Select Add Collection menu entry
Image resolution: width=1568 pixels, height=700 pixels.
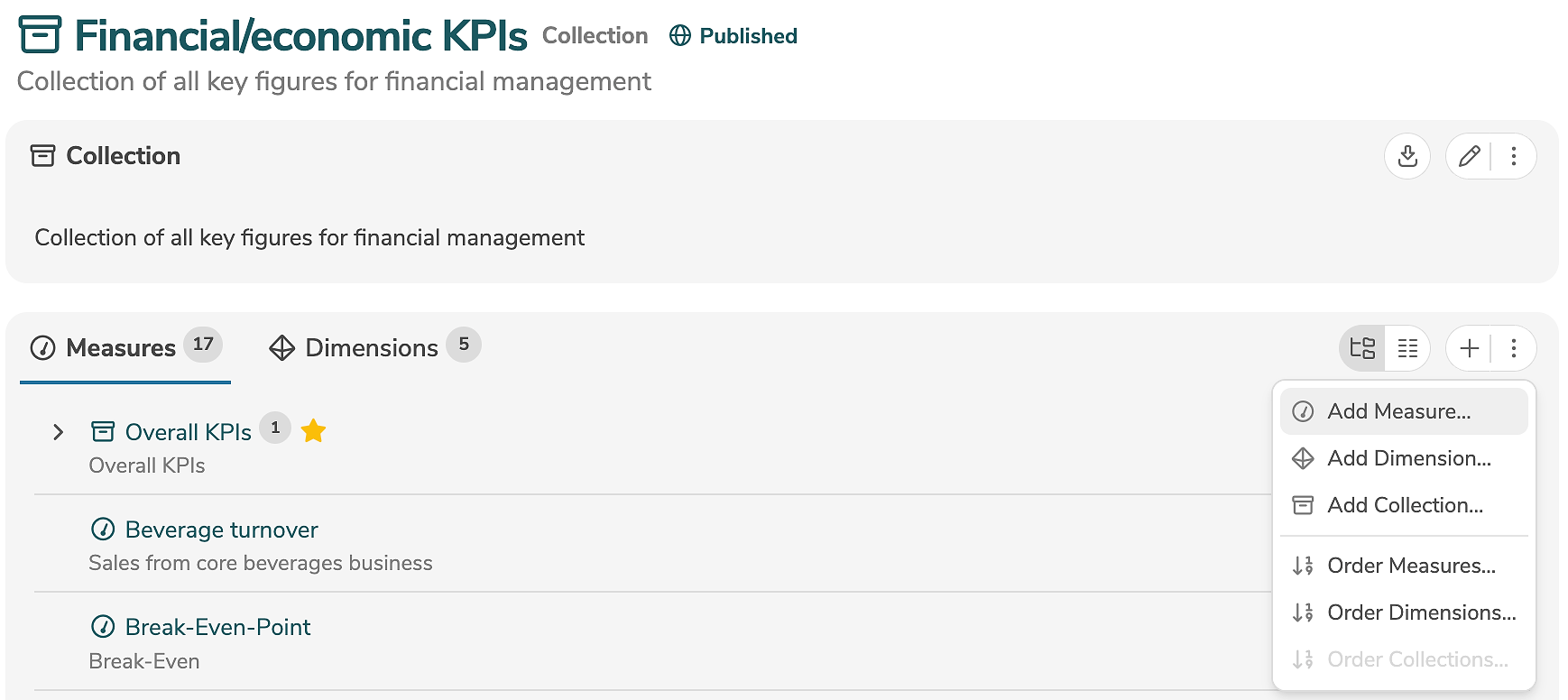pyautogui.click(x=1405, y=505)
